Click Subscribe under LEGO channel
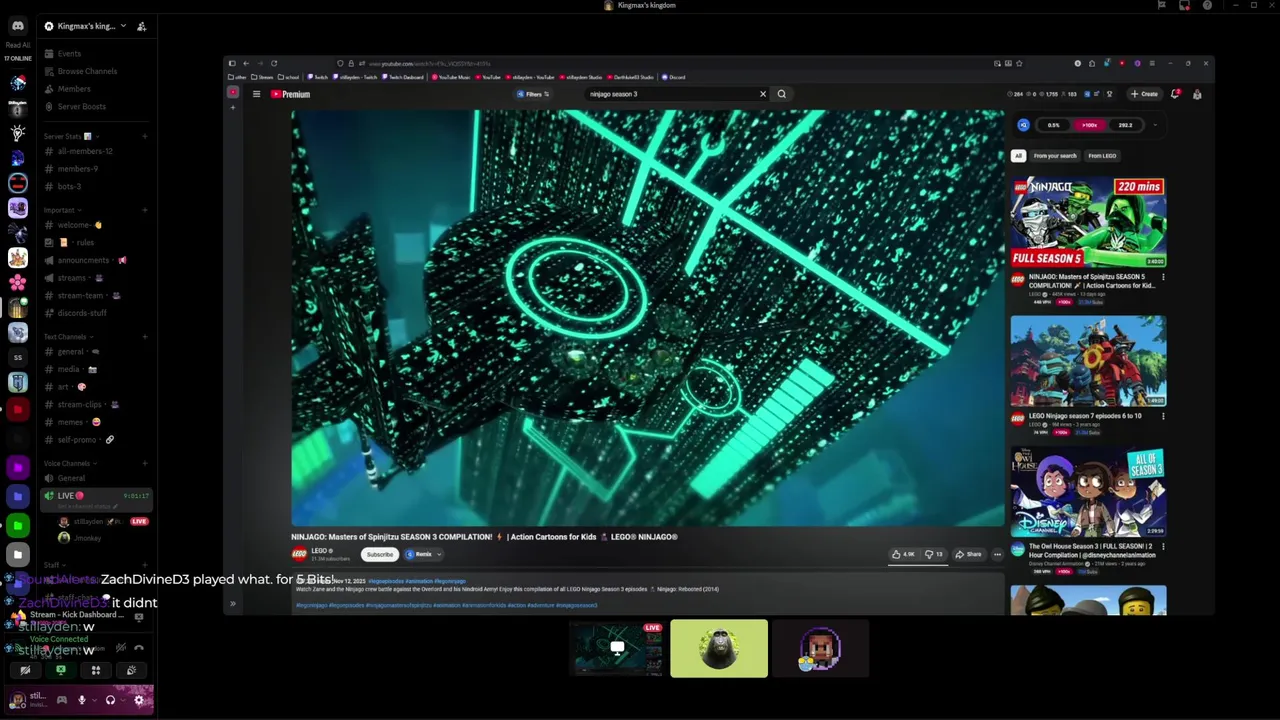1280x720 pixels. [379, 554]
